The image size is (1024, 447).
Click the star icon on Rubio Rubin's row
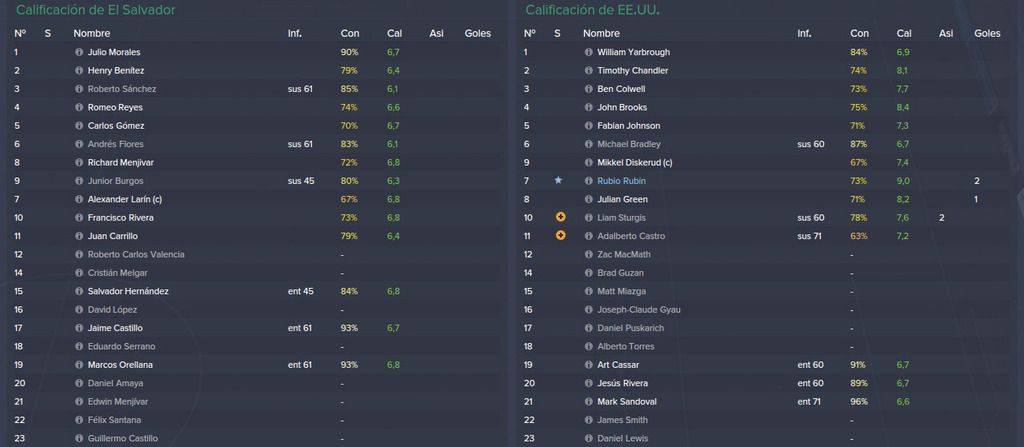(x=558, y=180)
